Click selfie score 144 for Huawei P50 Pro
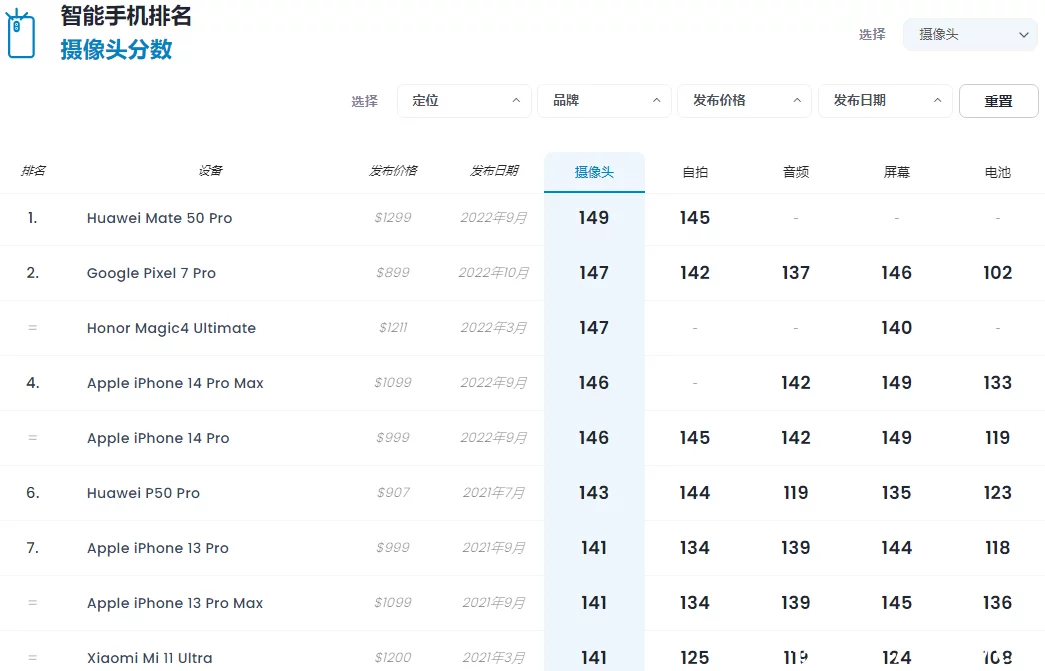1045x671 pixels. click(x=695, y=492)
